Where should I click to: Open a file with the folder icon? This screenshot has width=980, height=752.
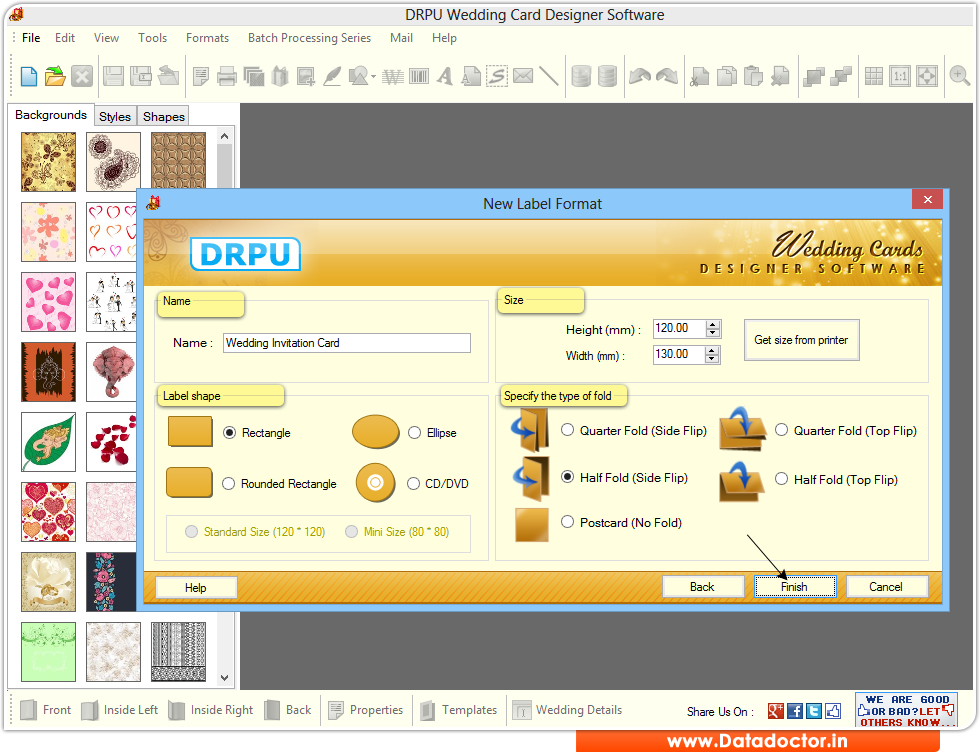(55, 76)
